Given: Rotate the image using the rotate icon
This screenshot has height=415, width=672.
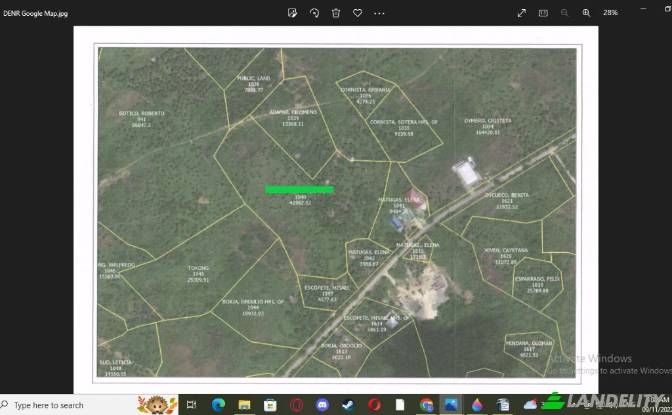Looking at the screenshot, I should coord(314,13).
